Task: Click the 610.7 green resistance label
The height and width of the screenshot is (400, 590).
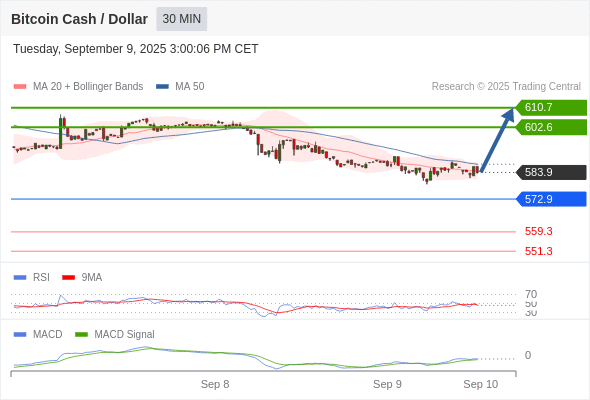Action: point(551,108)
